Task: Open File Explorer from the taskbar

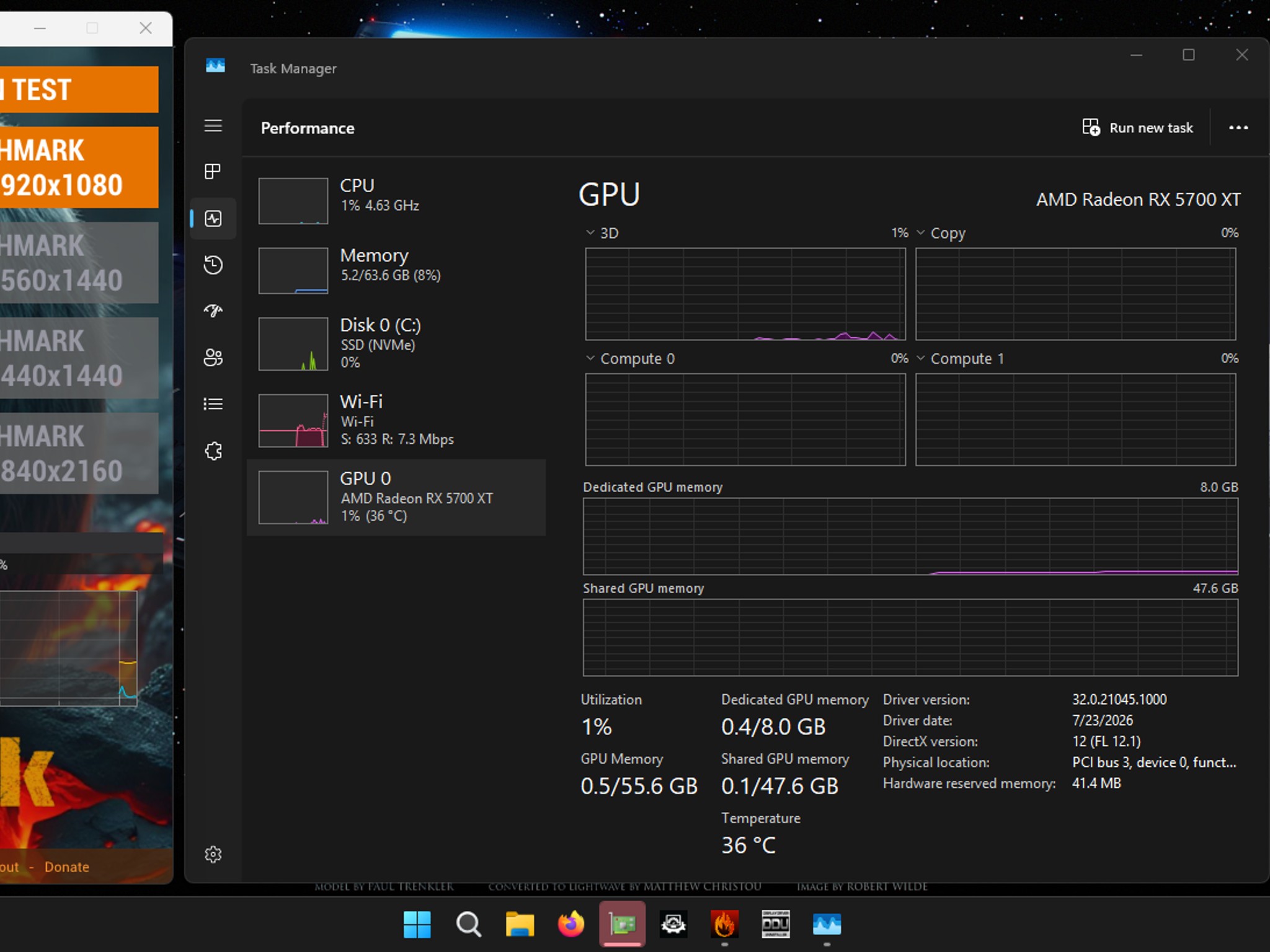Action: click(520, 925)
